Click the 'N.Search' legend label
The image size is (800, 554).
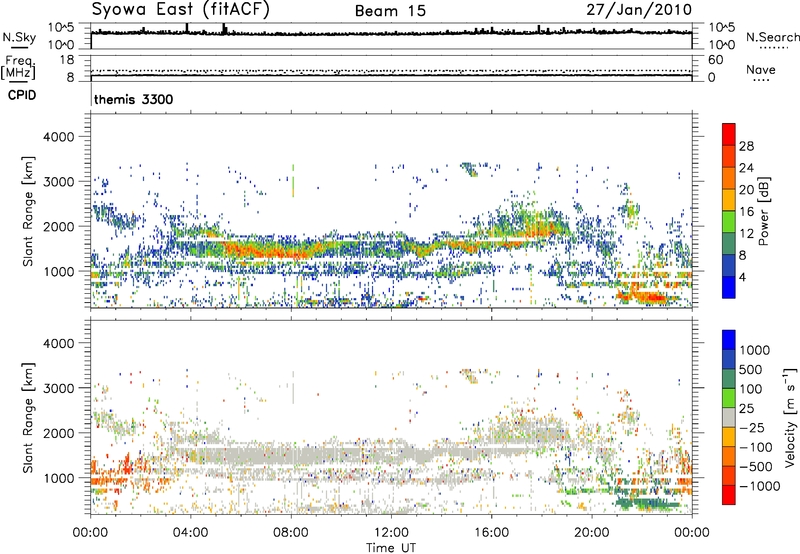tap(772, 37)
